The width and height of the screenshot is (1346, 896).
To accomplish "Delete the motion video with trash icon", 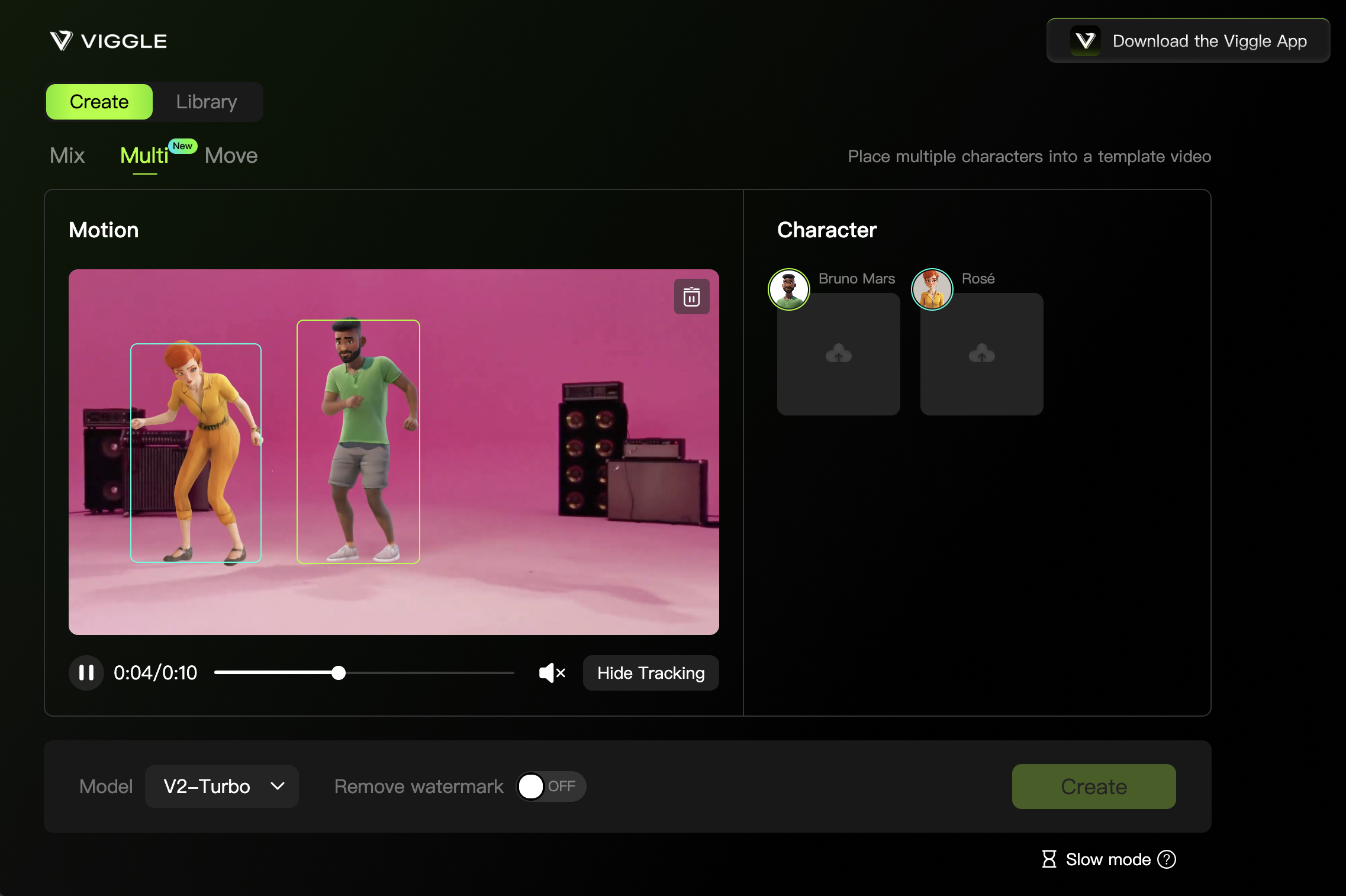I will tap(691, 296).
